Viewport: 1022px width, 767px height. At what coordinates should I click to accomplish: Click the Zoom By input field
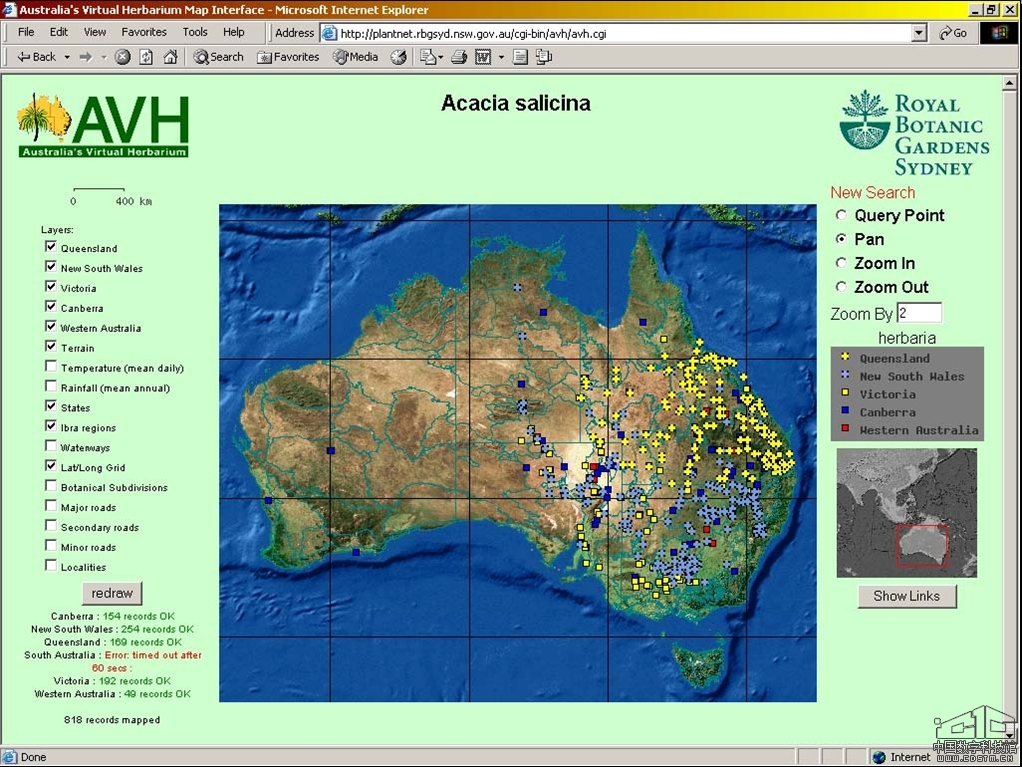919,313
